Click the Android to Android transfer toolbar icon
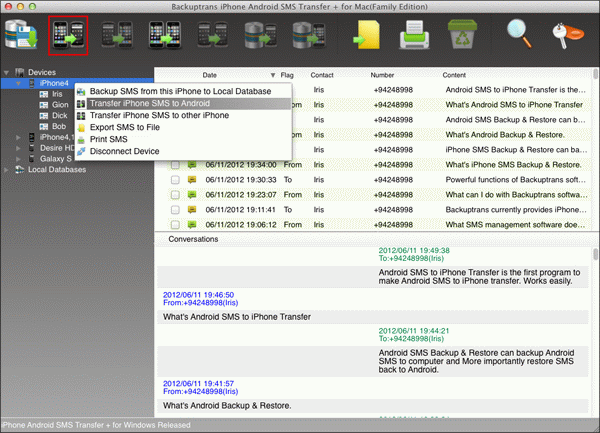The height and width of the screenshot is (433, 600). [212, 35]
